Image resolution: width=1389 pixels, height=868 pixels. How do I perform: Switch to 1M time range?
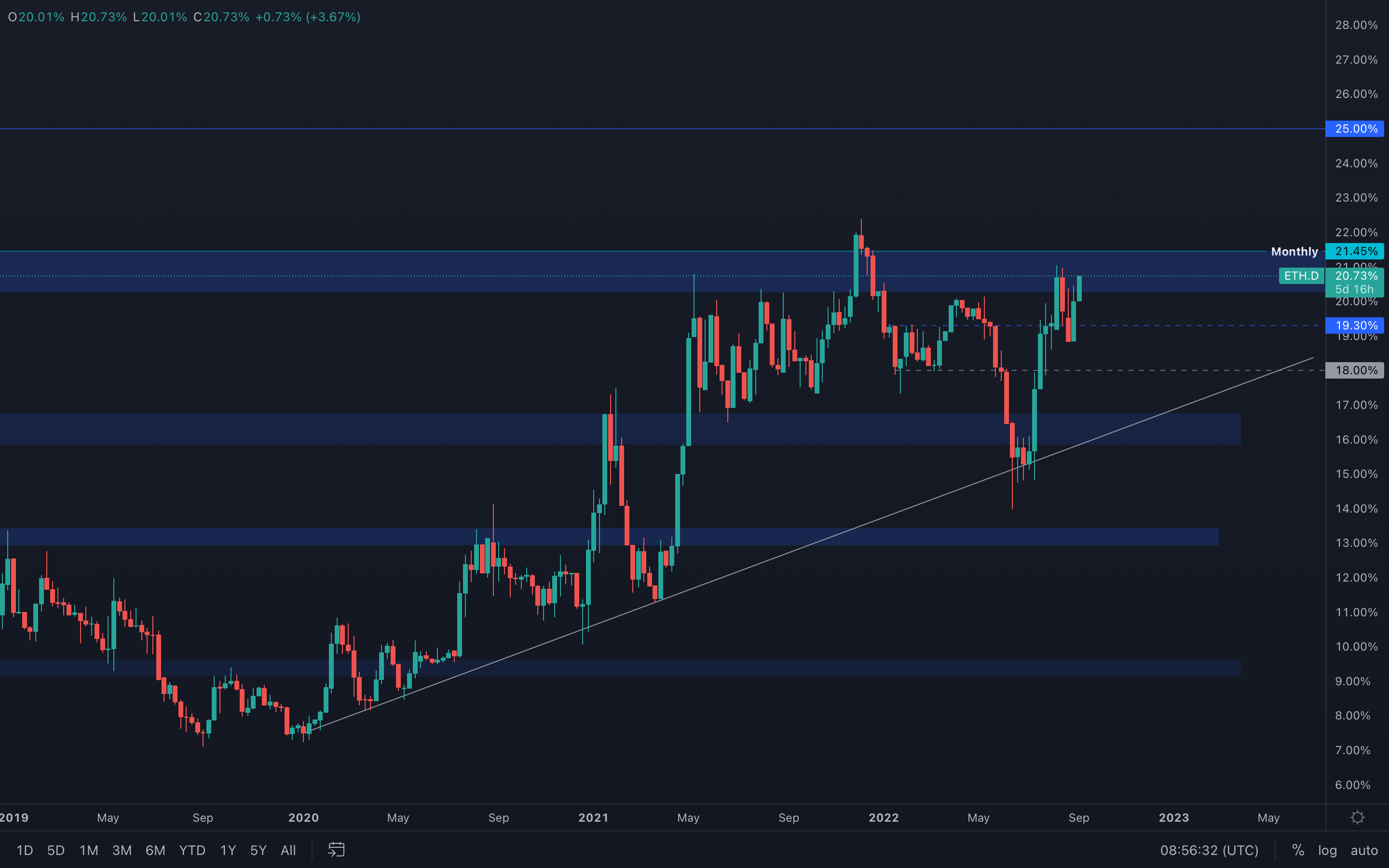[88, 850]
